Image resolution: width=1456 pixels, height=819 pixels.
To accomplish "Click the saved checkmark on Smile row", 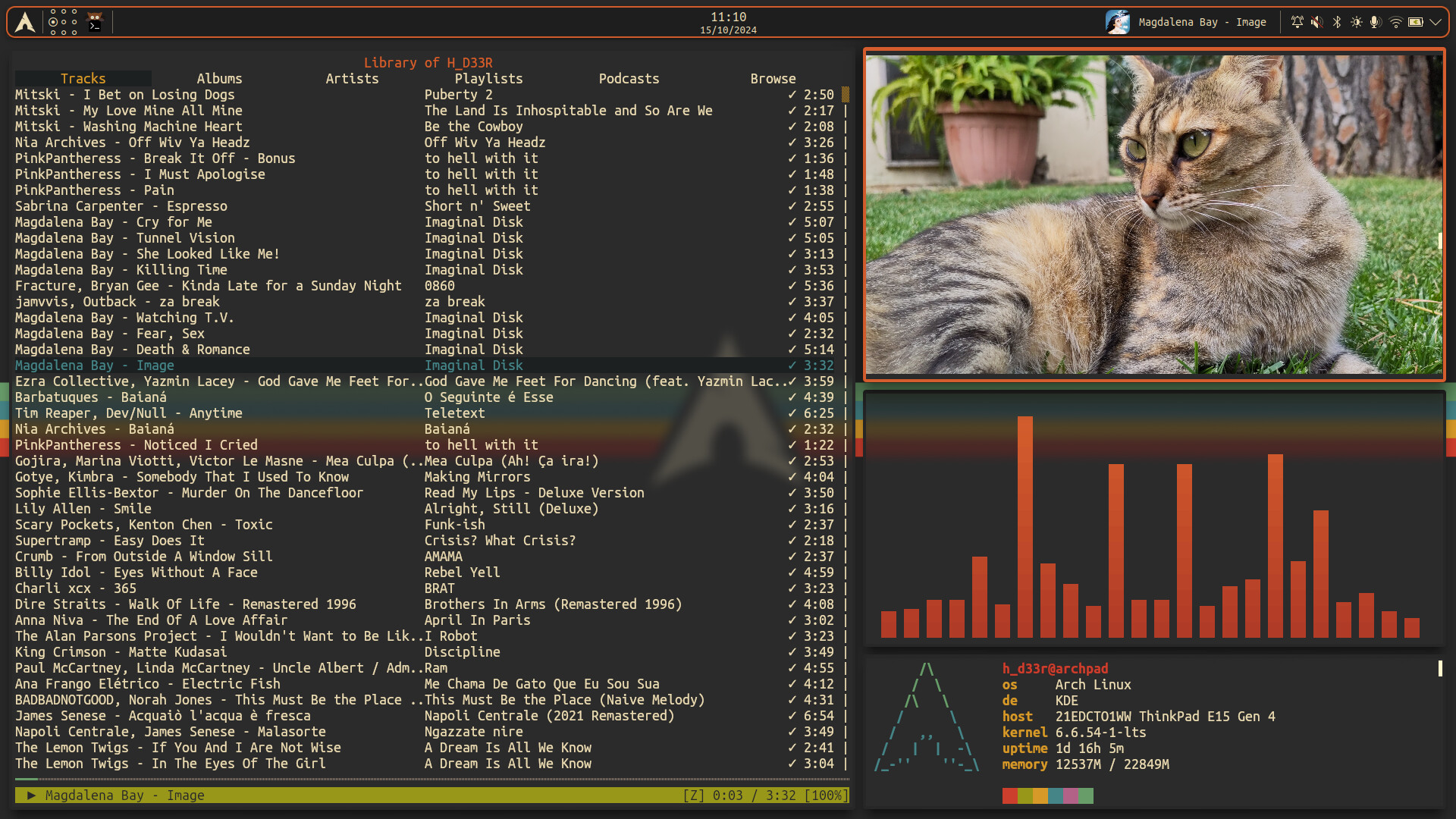I will (x=792, y=509).
